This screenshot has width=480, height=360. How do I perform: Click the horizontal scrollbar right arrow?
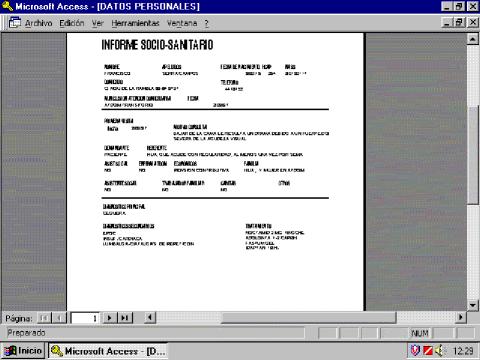tap(461, 317)
